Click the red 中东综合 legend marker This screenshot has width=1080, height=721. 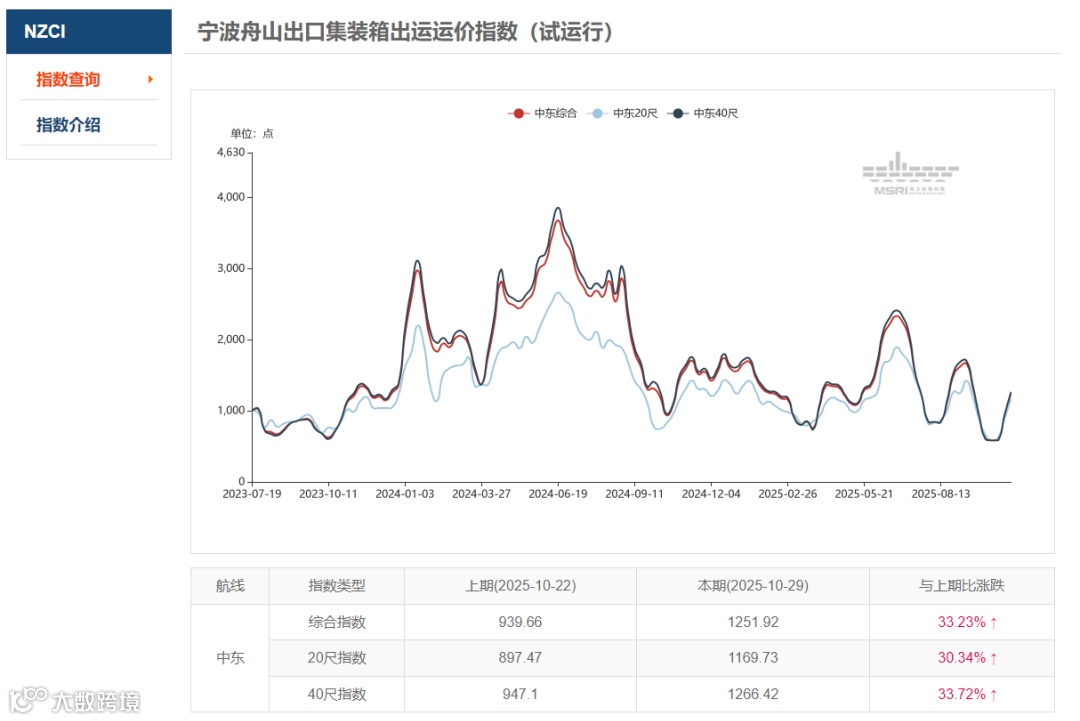coord(519,113)
